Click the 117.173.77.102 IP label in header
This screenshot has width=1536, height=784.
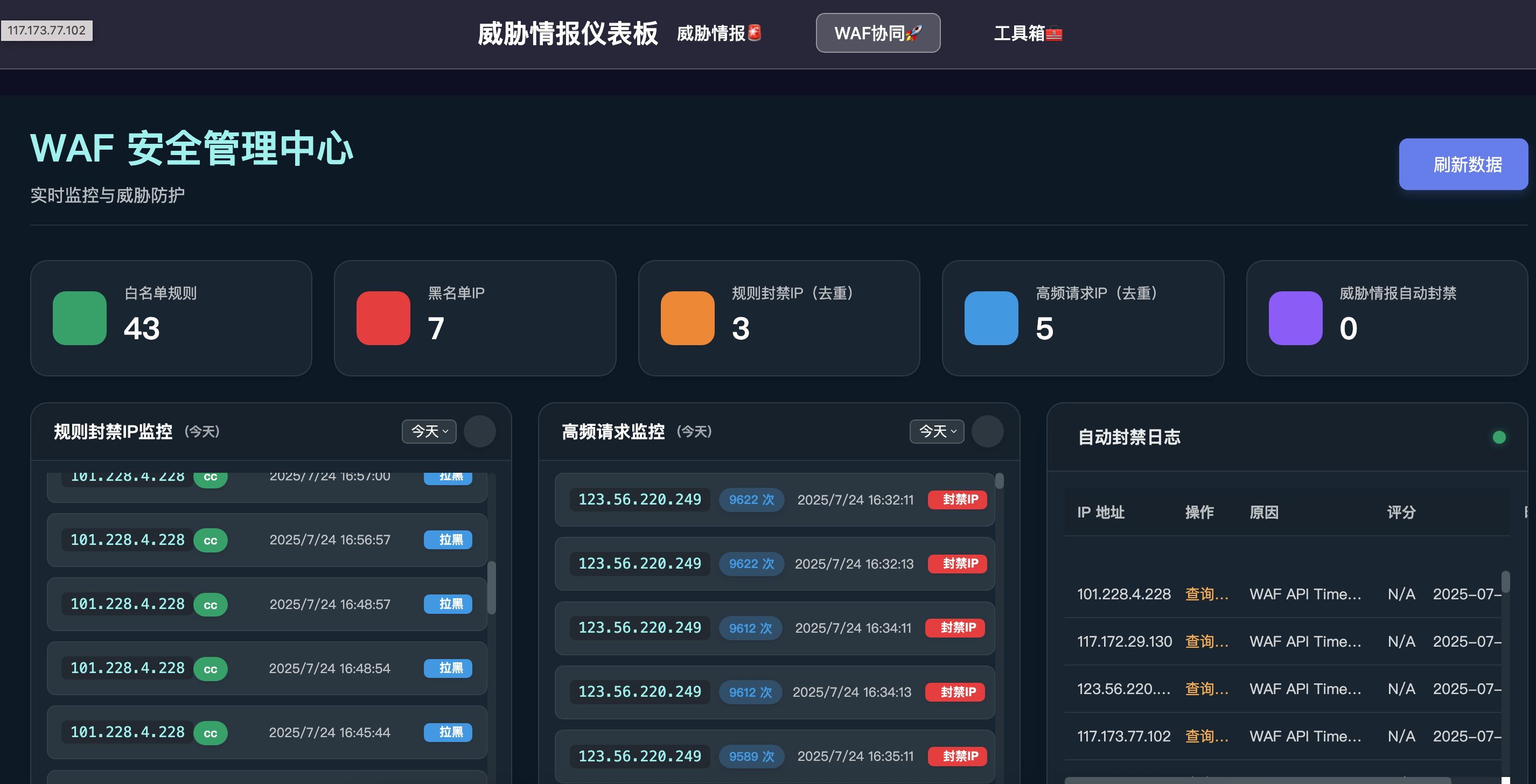pyautogui.click(x=46, y=30)
